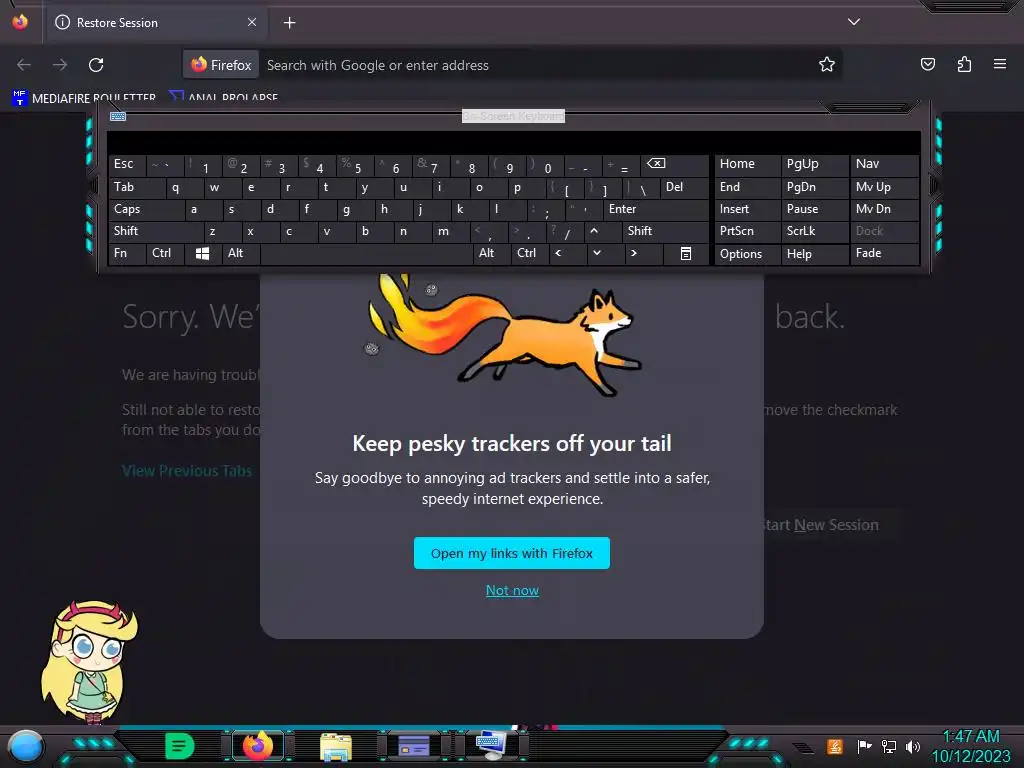Click the Firefox taskbar icon
This screenshot has width=1024, height=768.
pos(257,746)
